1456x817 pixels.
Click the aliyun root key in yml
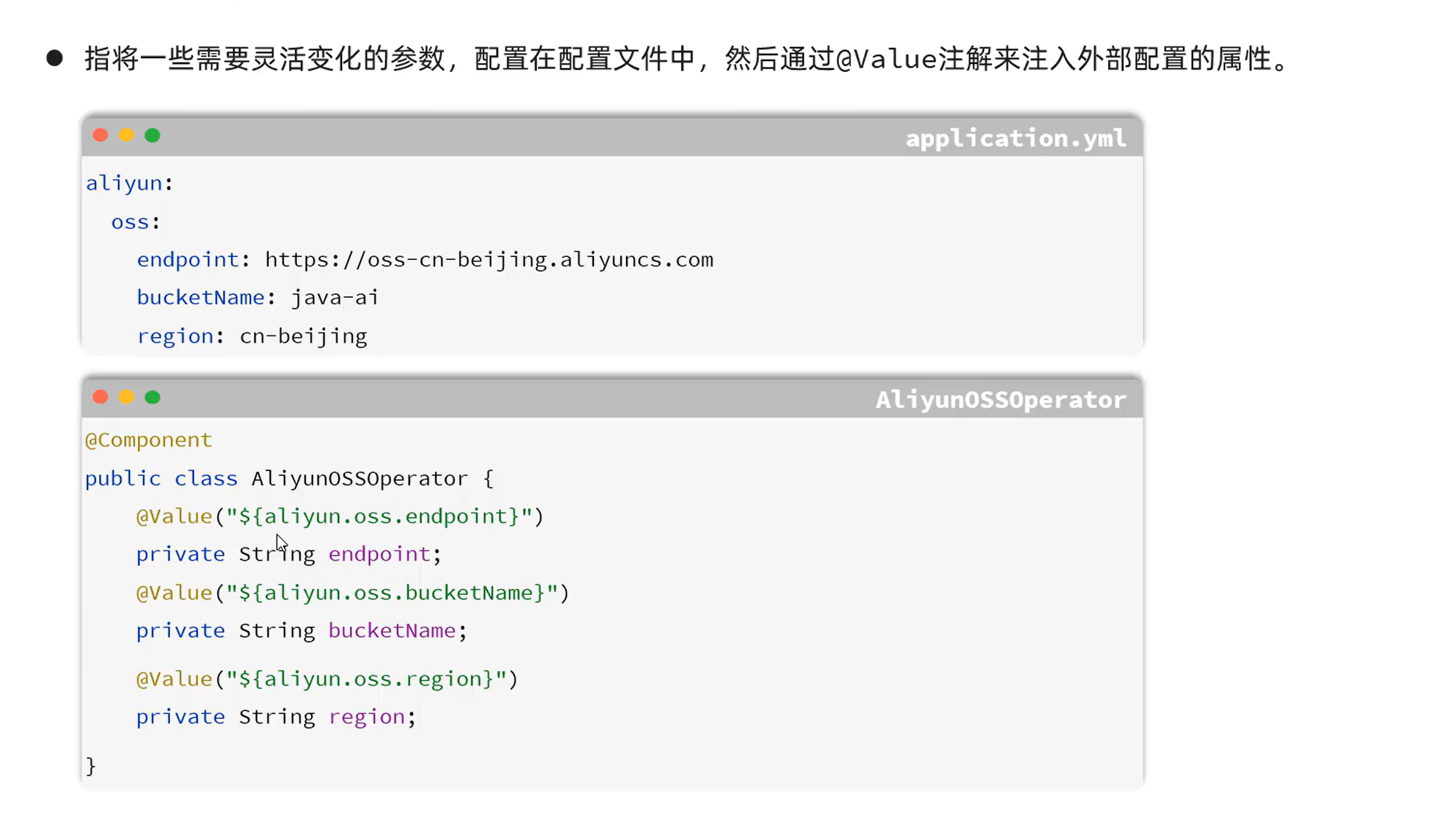click(x=124, y=184)
